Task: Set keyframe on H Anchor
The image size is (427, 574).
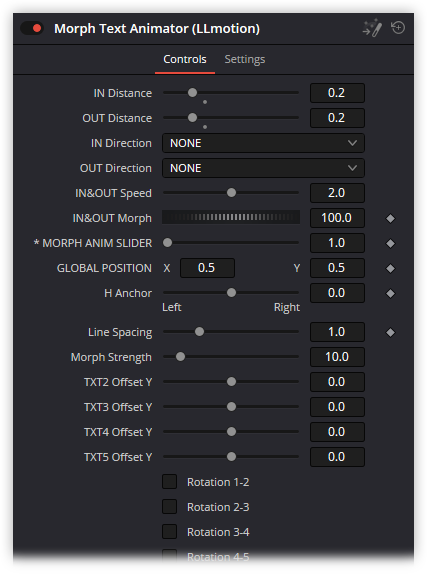Action: tap(390, 293)
